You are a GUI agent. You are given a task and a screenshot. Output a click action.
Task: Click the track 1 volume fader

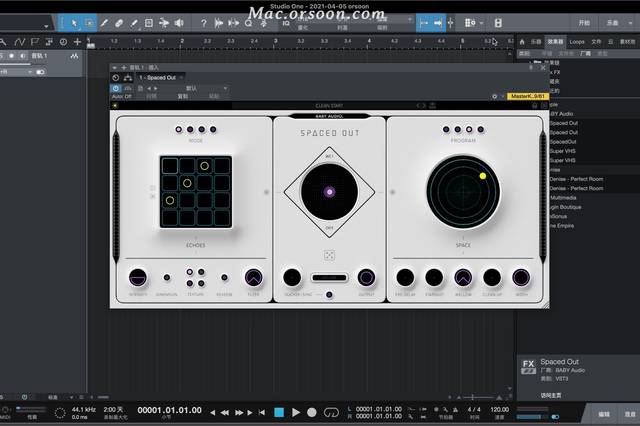click(x=16, y=64)
